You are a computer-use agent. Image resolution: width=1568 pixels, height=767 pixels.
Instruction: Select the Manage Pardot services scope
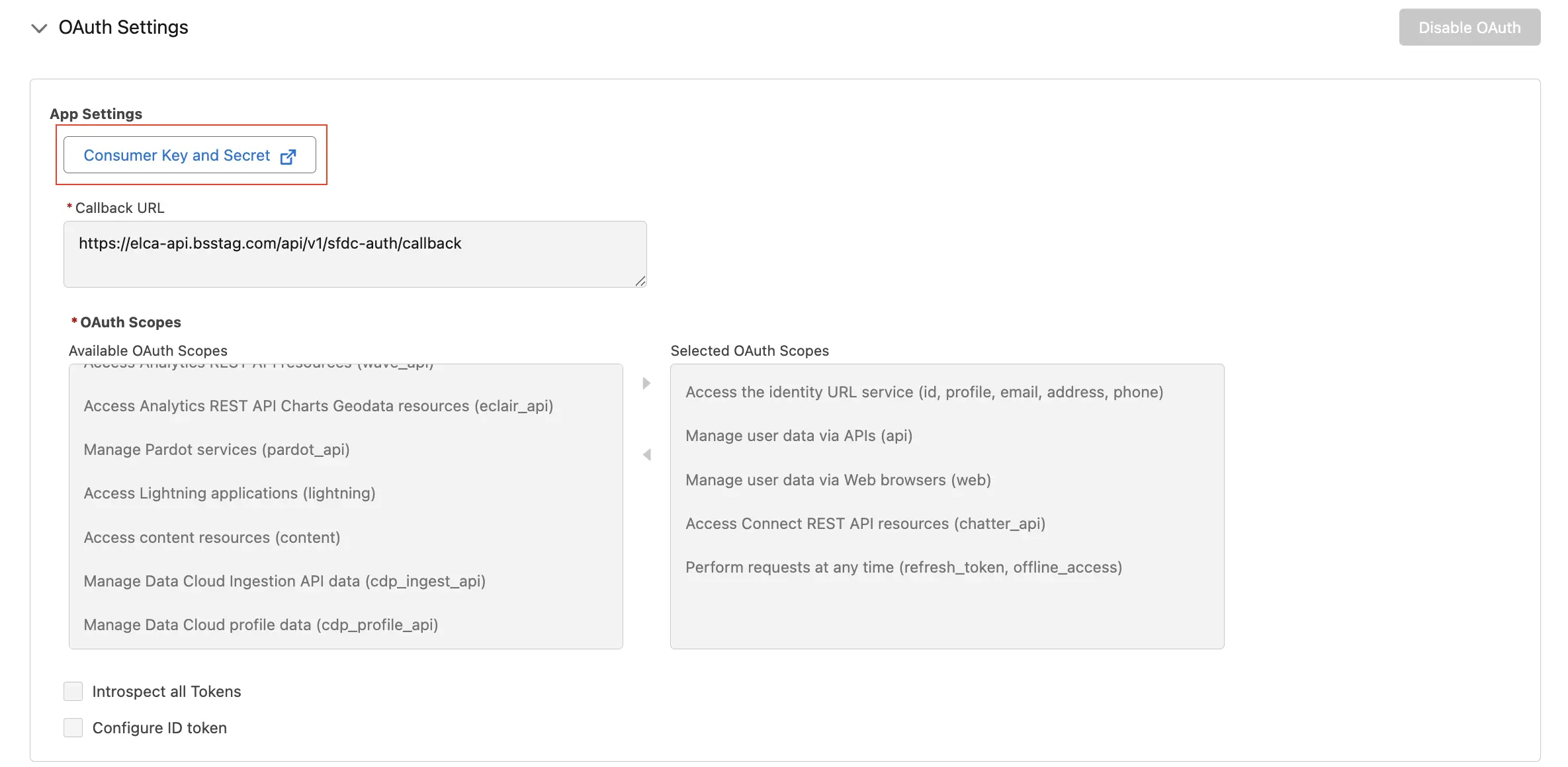pos(216,450)
